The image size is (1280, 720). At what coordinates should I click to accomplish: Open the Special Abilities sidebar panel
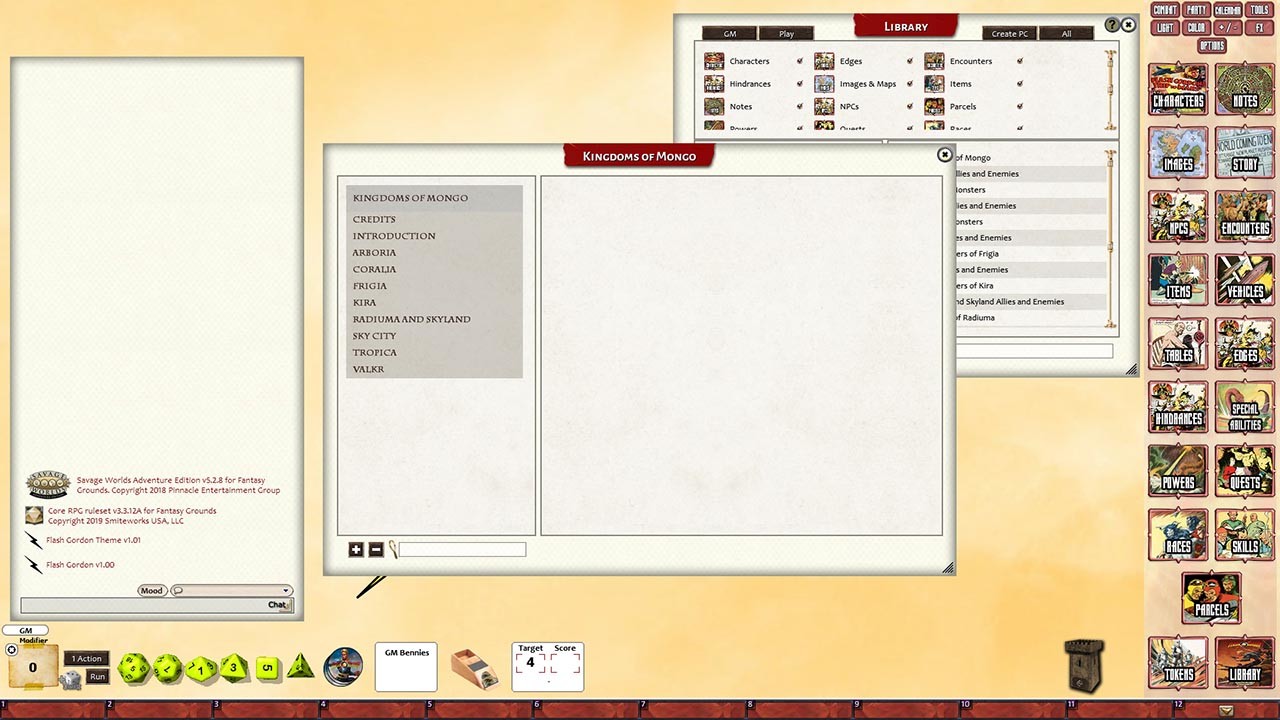click(1245, 408)
